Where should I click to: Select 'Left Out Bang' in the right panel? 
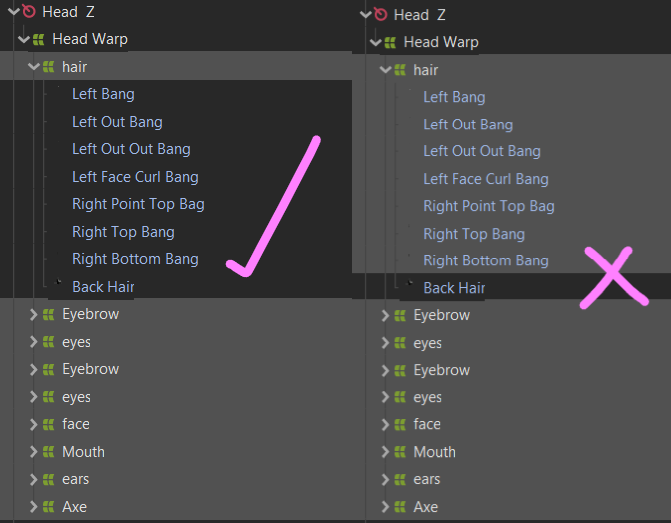[468, 125]
